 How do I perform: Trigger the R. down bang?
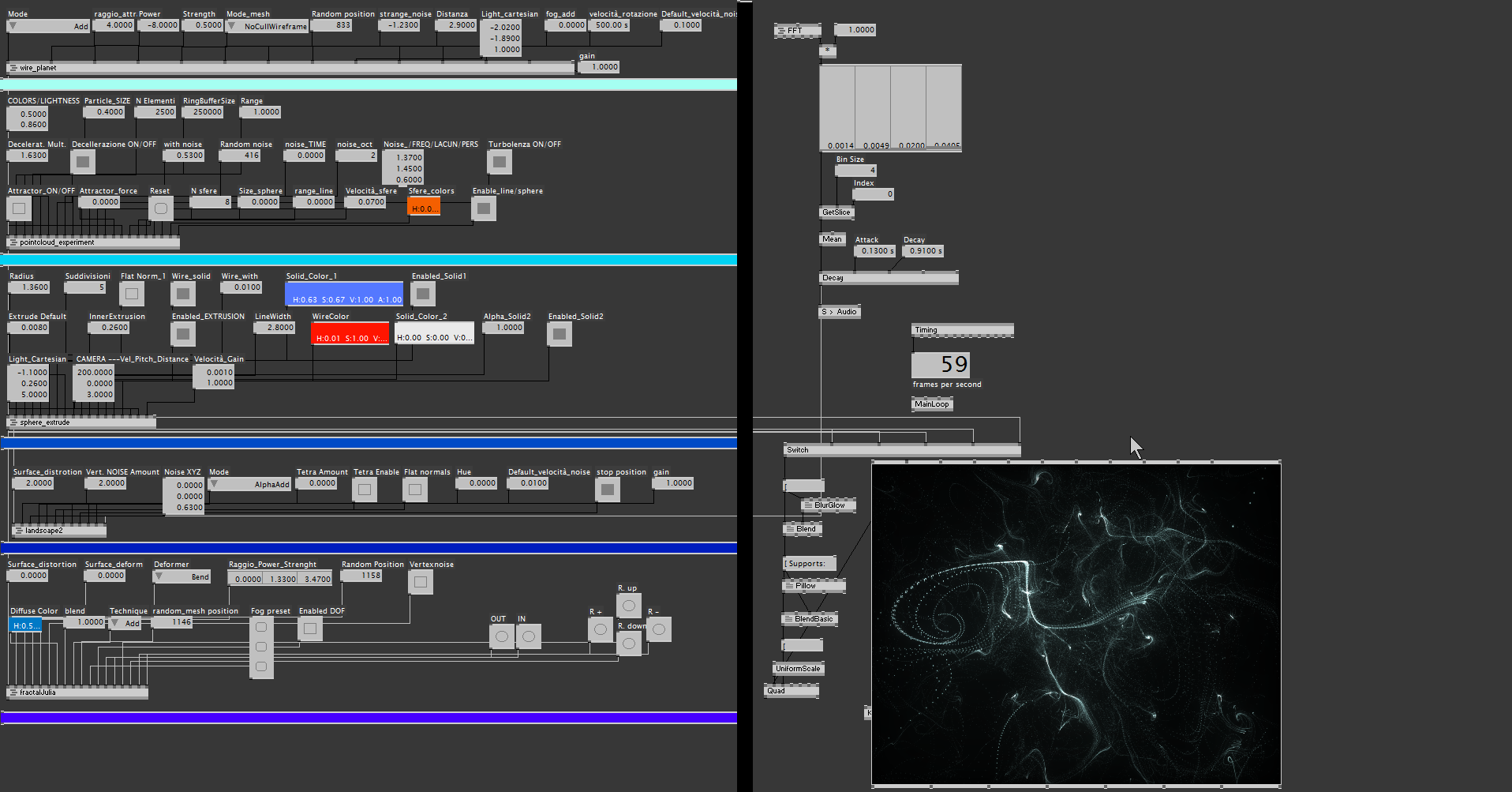pyautogui.click(x=629, y=644)
